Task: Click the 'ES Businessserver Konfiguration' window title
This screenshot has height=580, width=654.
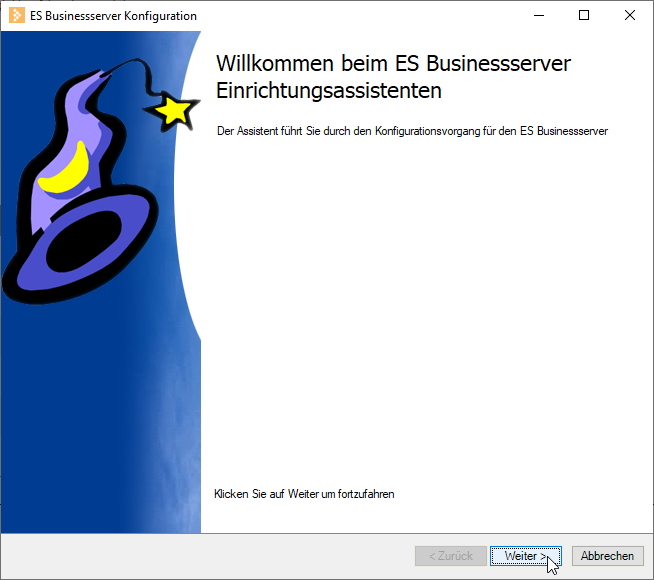Action: point(113,16)
